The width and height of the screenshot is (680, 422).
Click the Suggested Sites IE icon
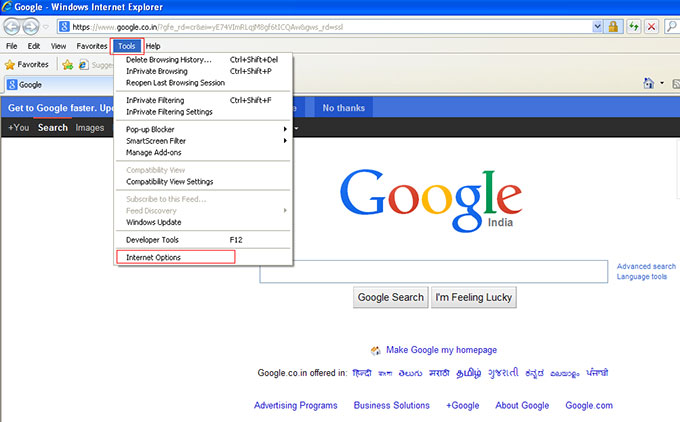(84, 65)
